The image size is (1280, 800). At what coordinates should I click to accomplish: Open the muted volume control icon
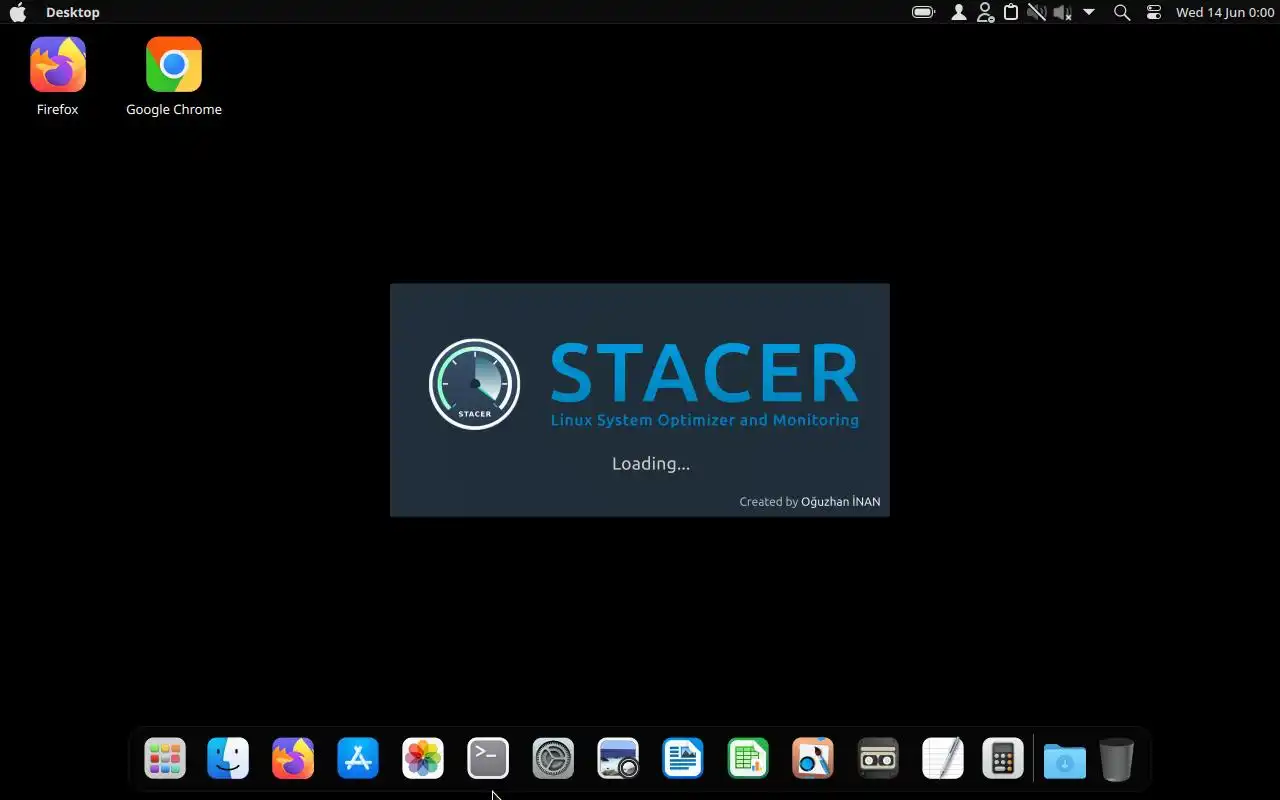[x=1062, y=12]
